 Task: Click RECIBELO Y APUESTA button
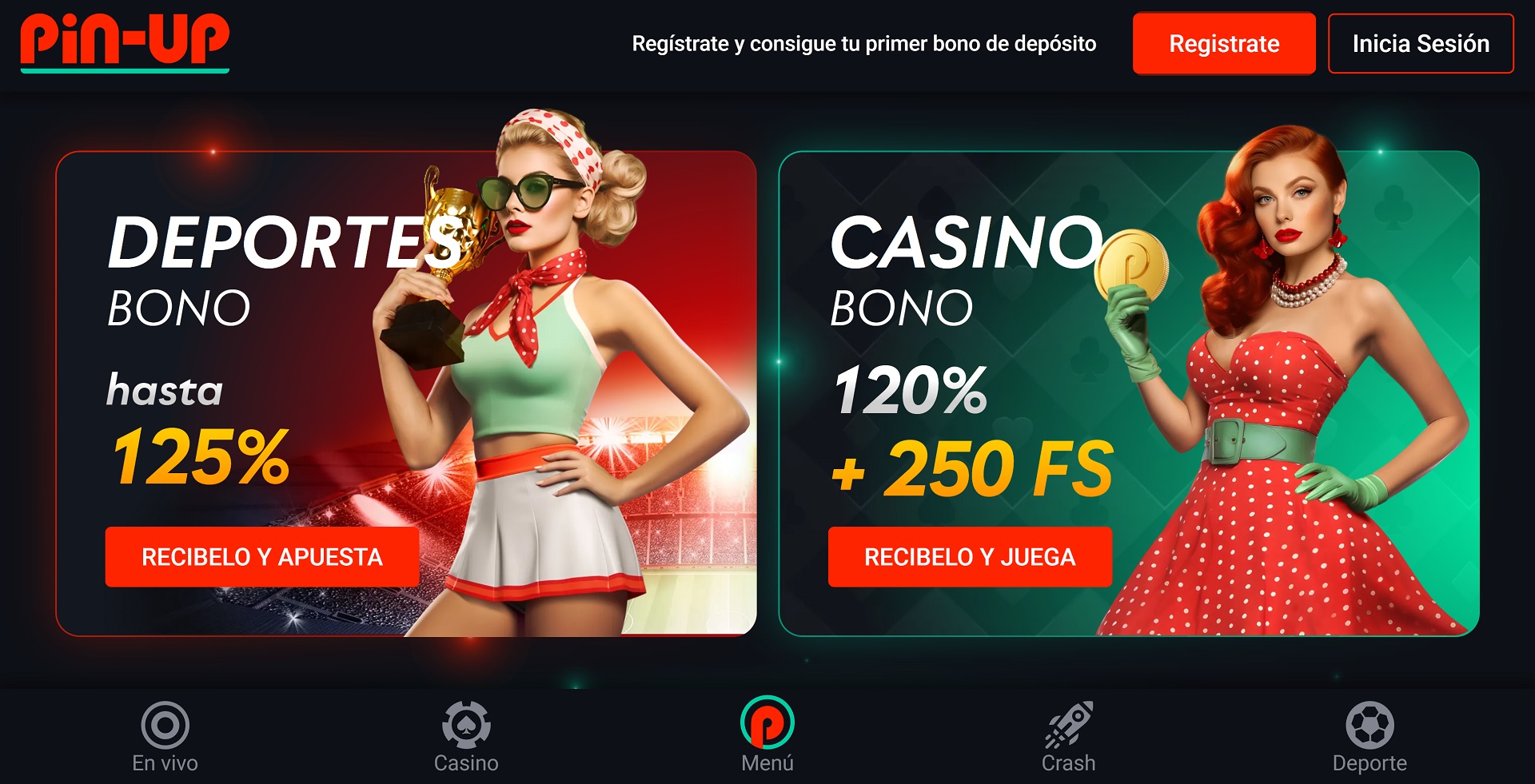[262, 557]
